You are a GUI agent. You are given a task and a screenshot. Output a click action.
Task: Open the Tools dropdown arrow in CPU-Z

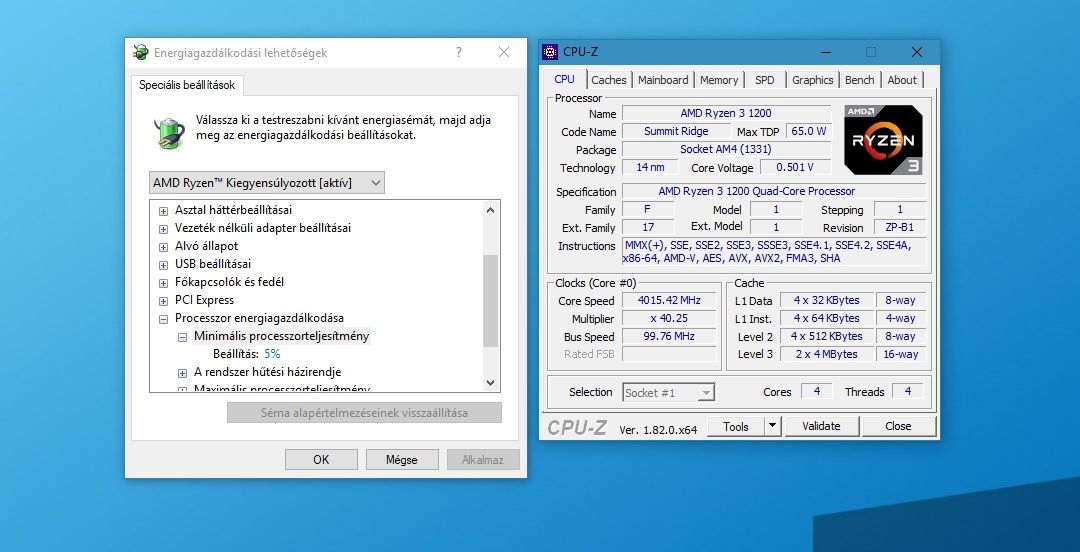pyautogui.click(x=773, y=426)
